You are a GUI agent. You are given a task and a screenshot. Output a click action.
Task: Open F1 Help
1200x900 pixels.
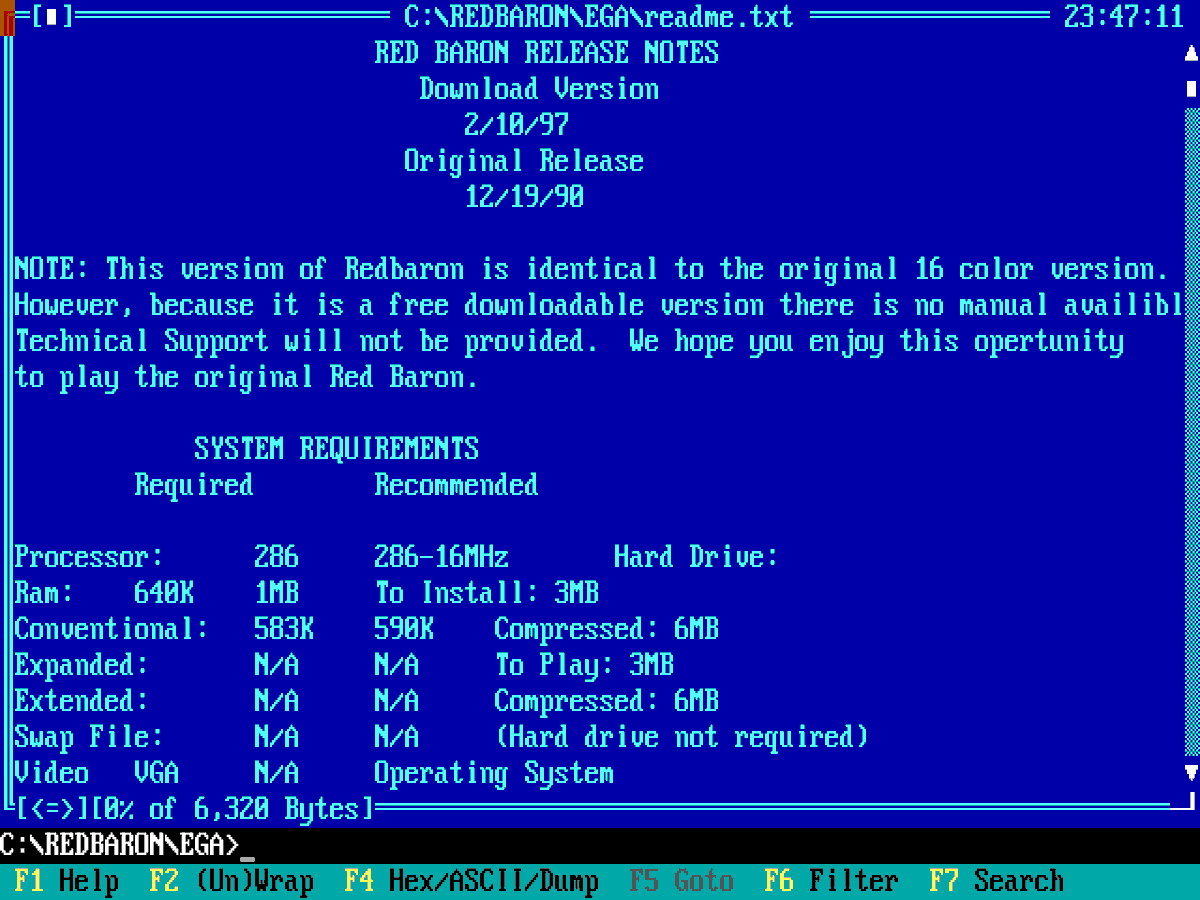point(67,881)
